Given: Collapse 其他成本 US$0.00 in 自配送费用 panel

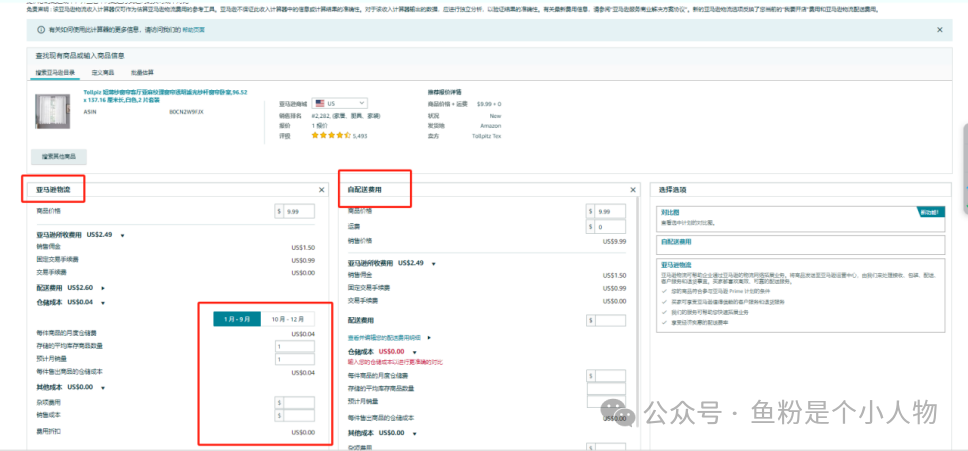Looking at the screenshot, I should coord(415,433).
